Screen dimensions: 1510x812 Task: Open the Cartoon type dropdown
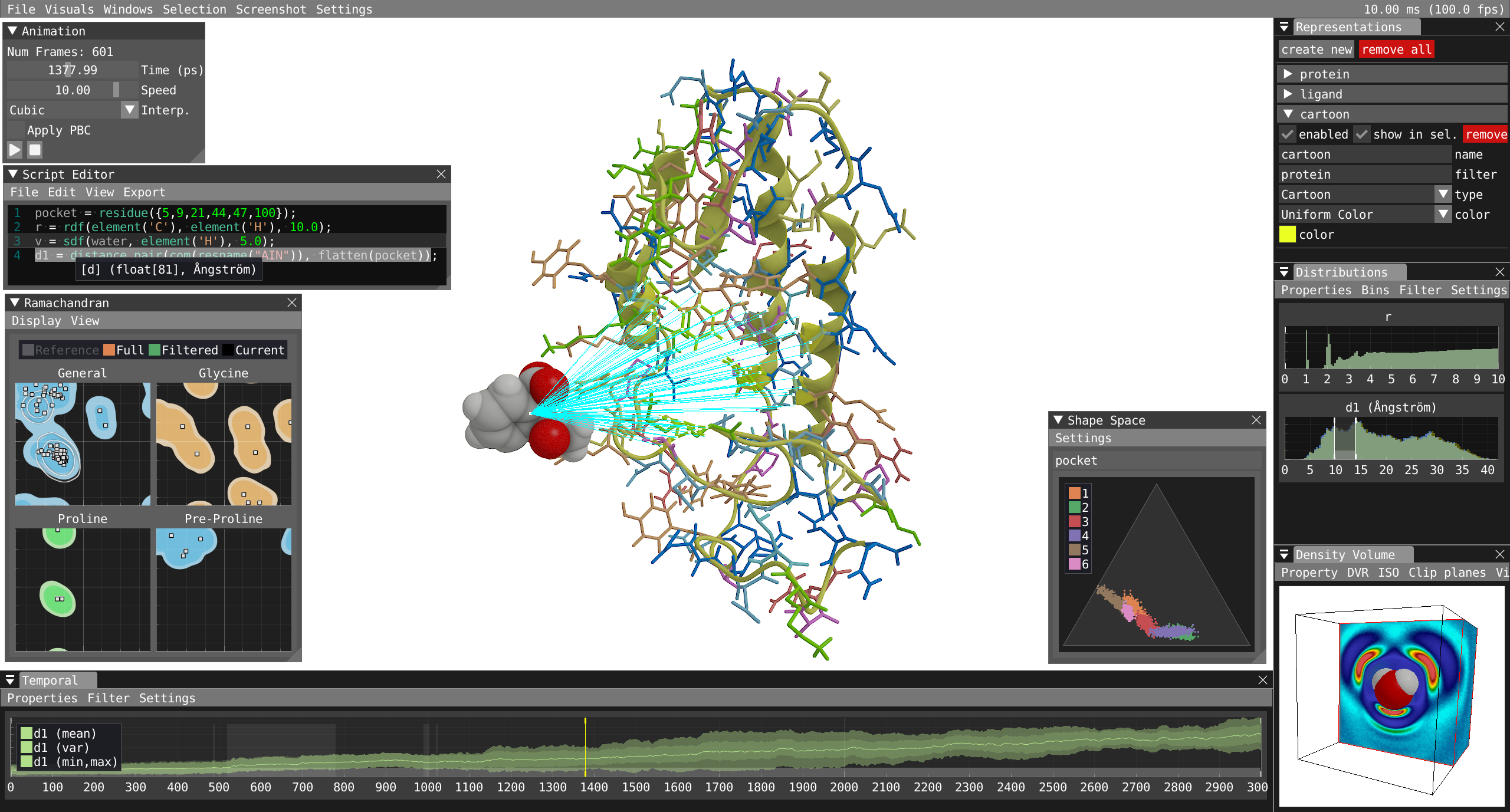pos(1444,194)
